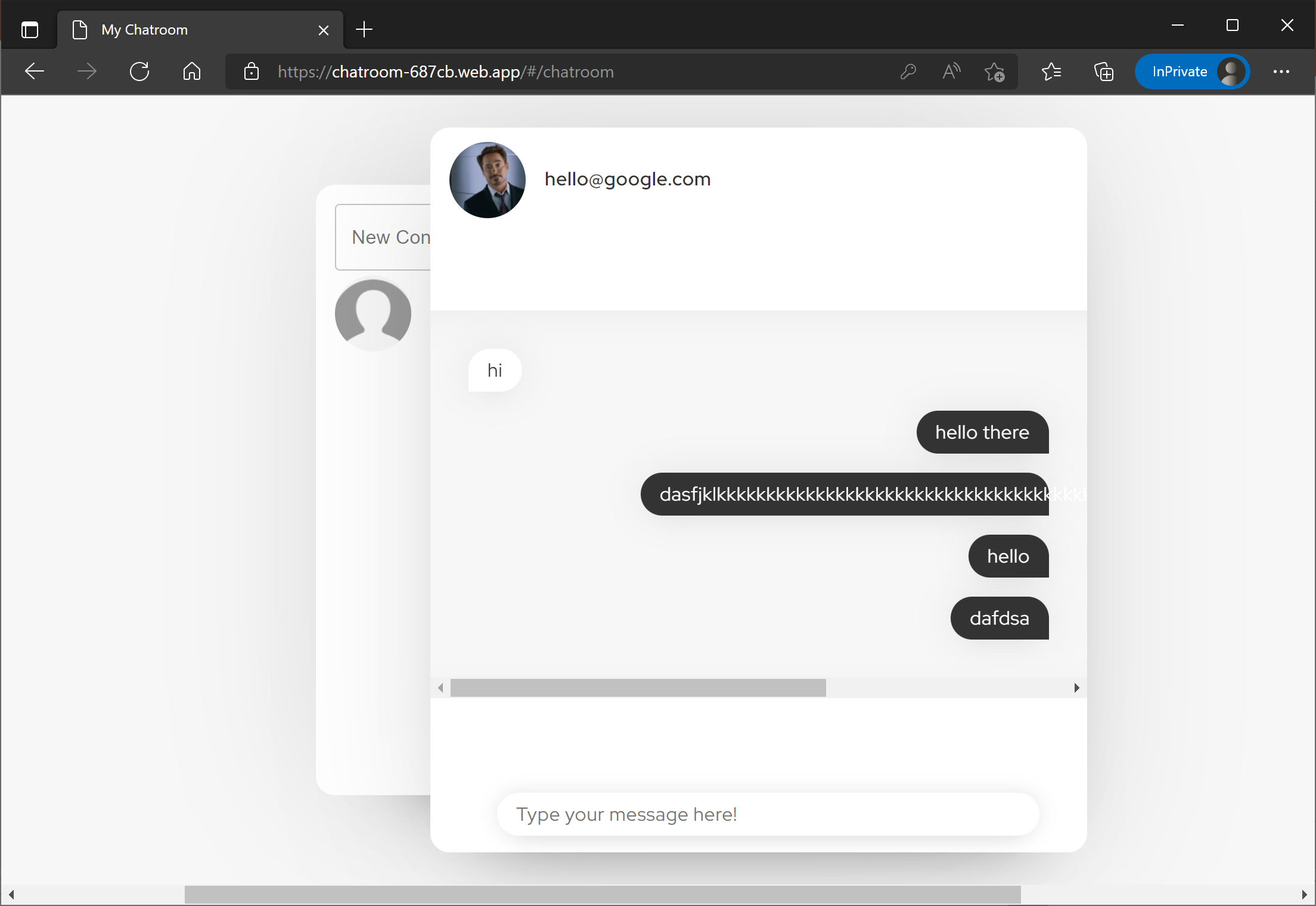Click the address bar URL

click(446, 72)
